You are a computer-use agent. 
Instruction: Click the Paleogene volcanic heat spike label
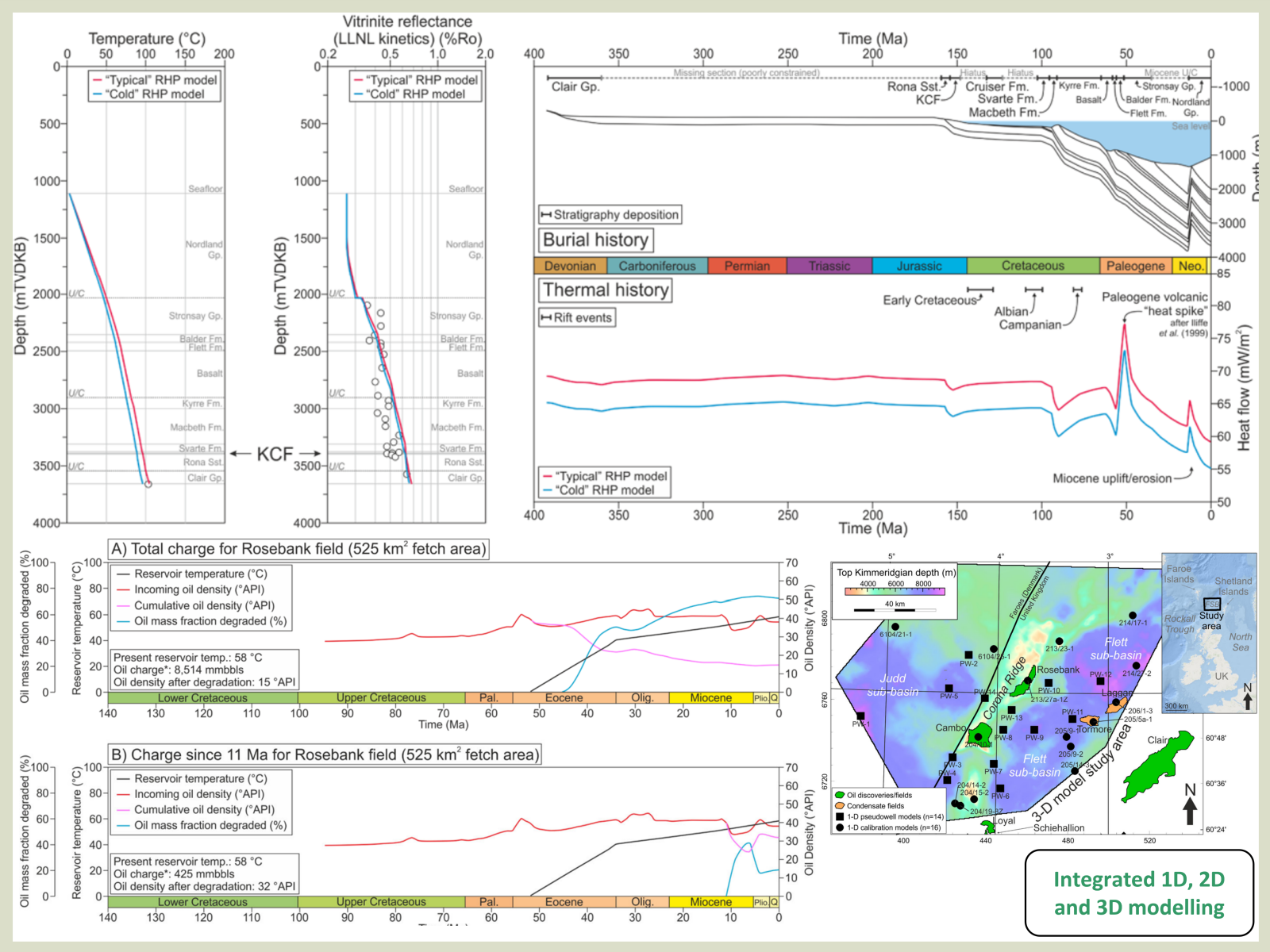(1154, 304)
